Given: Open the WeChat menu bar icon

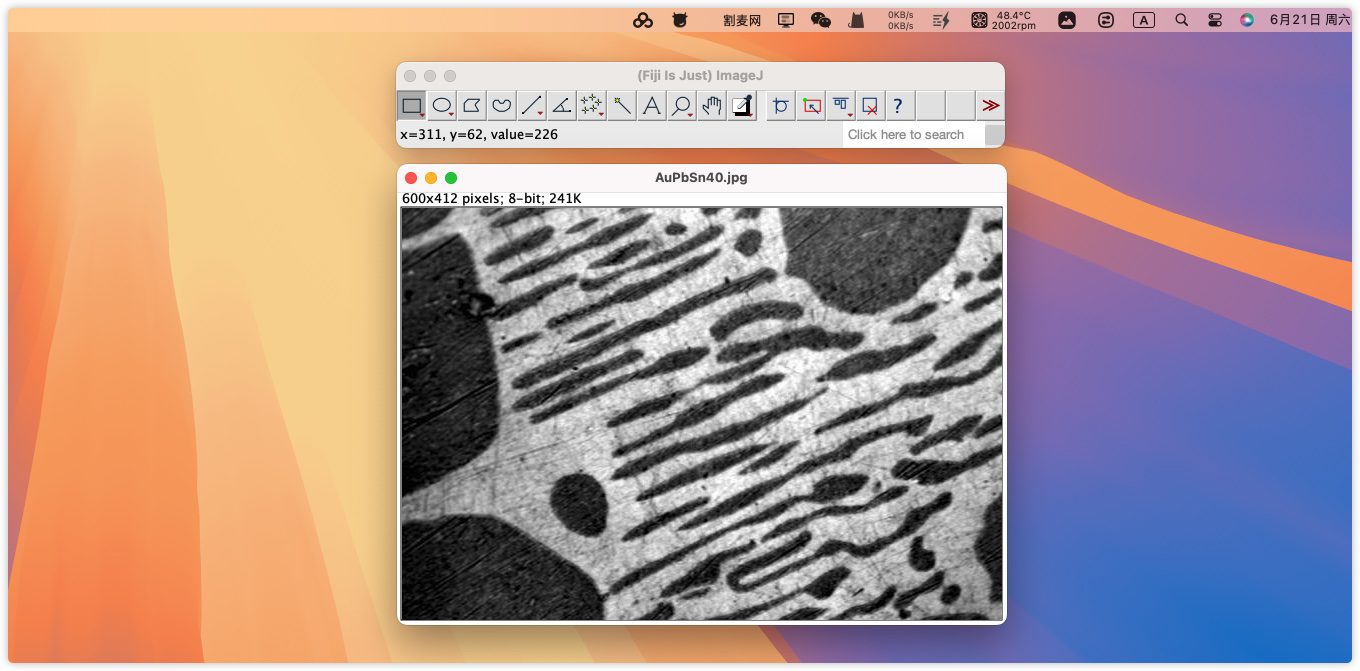Looking at the screenshot, I should (x=820, y=20).
